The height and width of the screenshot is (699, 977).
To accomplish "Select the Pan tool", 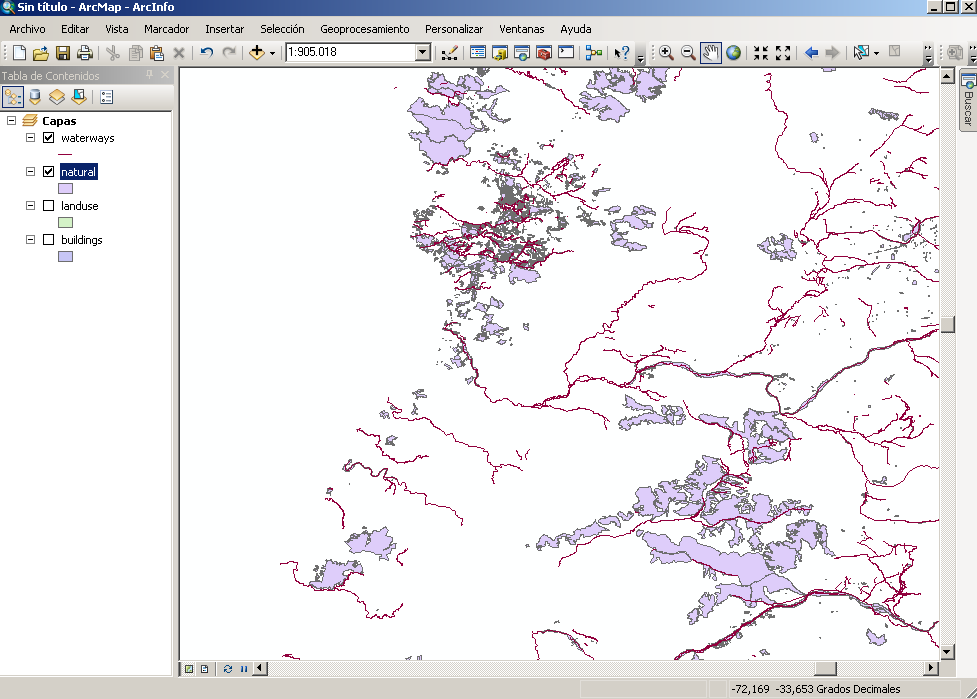I will point(711,53).
